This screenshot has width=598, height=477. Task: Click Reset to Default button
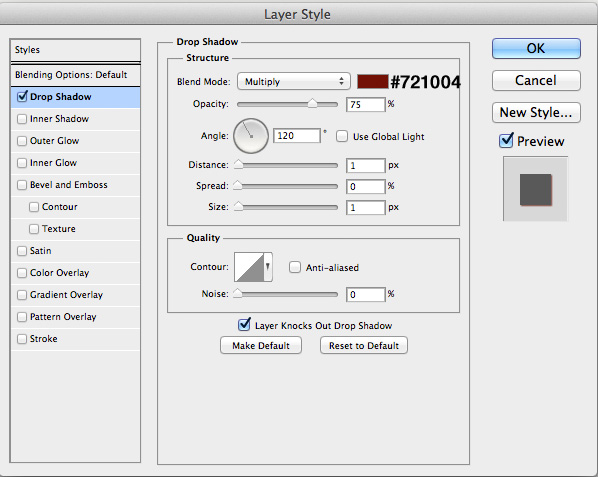tap(364, 345)
